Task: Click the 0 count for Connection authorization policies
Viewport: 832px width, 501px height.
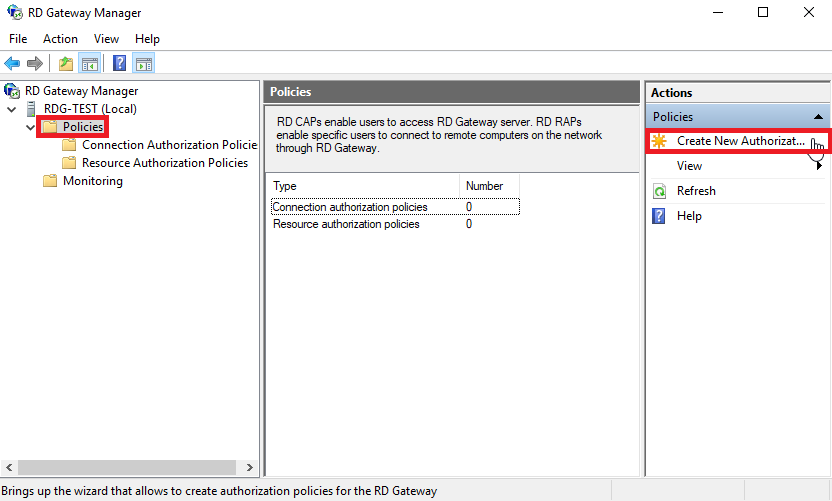Action: [469, 207]
